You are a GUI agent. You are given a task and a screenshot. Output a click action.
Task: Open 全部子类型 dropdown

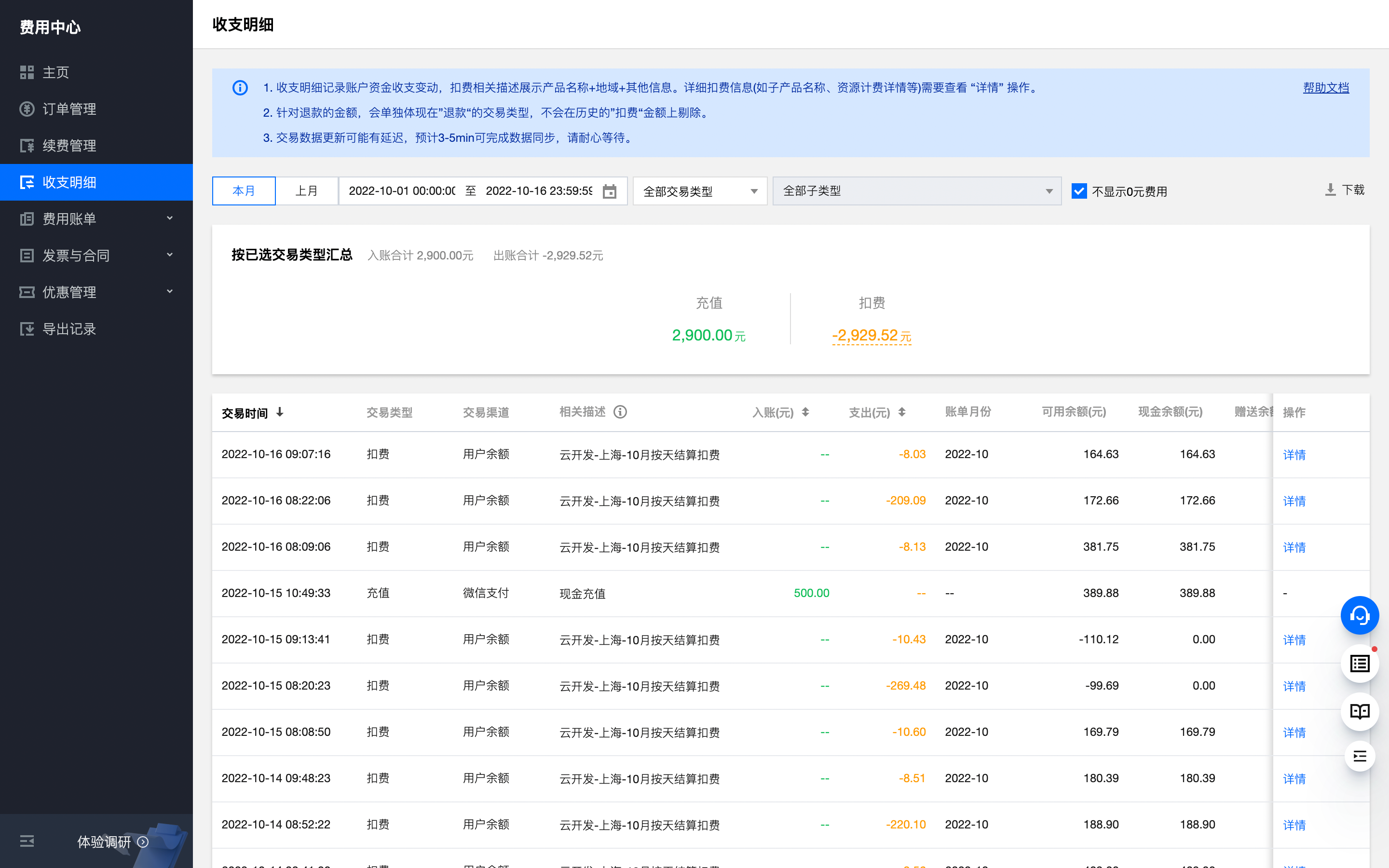(916, 191)
